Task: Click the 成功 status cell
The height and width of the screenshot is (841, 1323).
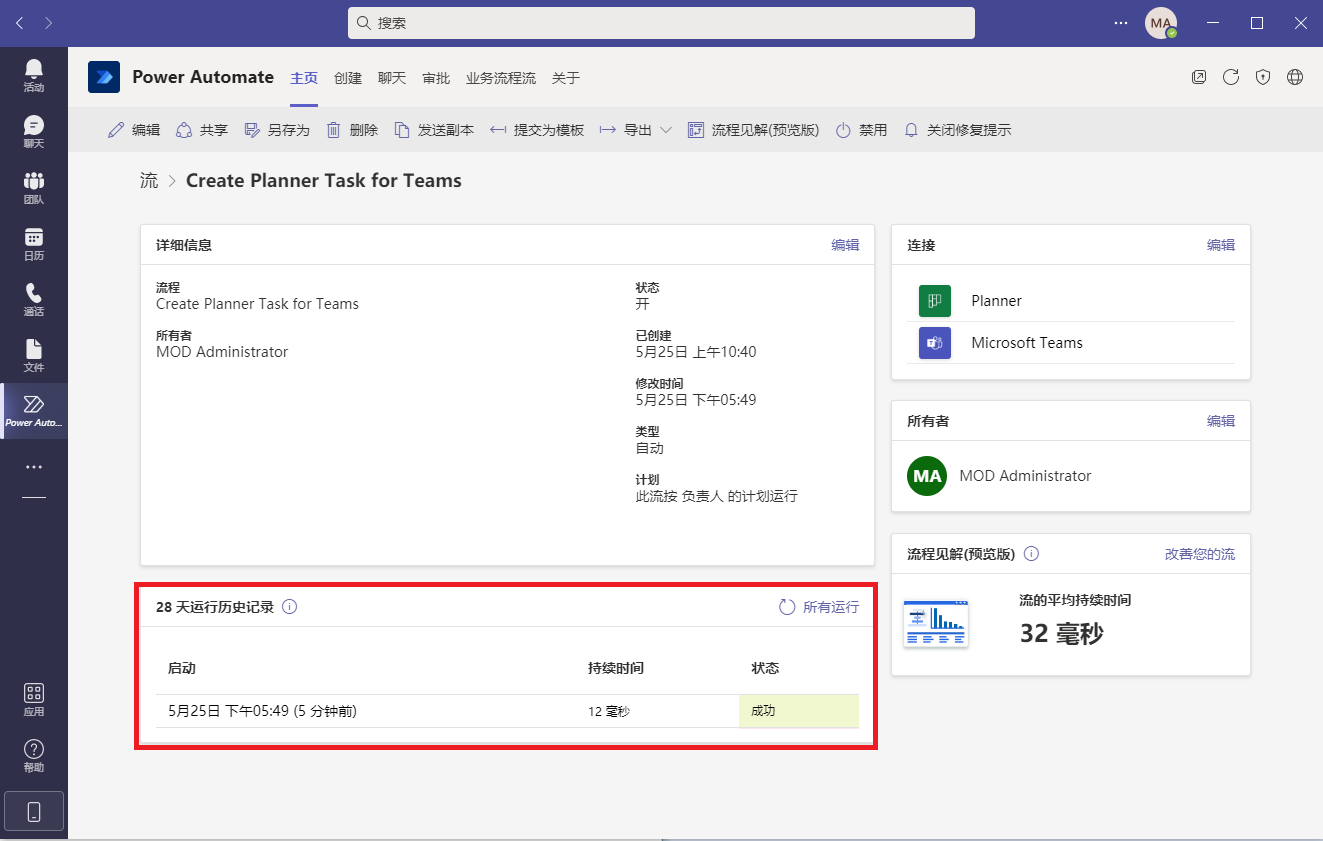Action: pos(798,711)
